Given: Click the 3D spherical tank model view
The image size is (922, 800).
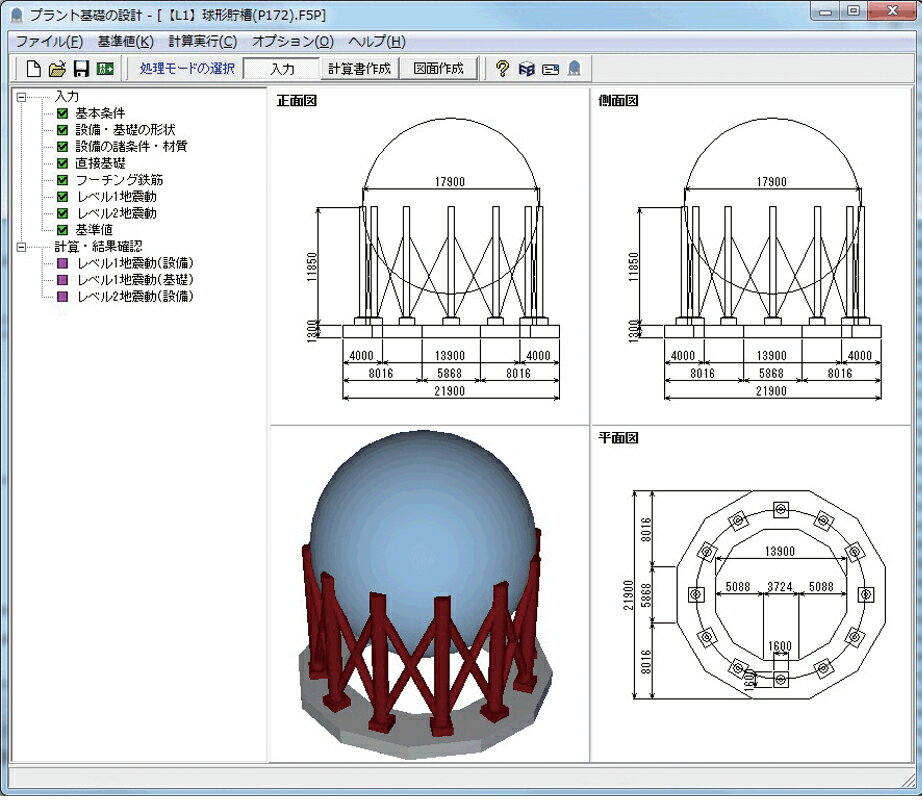Looking at the screenshot, I should tap(425, 594).
